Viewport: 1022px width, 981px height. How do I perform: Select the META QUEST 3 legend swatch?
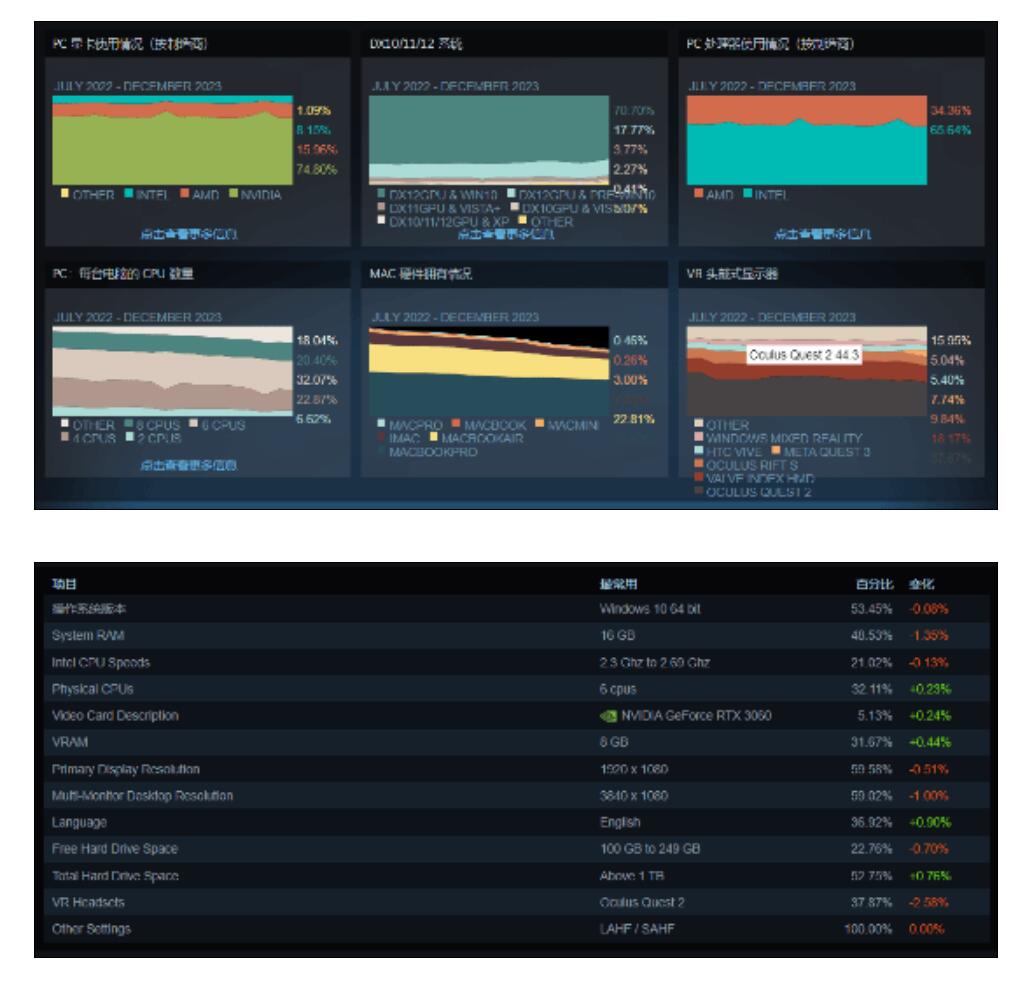tap(776, 450)
